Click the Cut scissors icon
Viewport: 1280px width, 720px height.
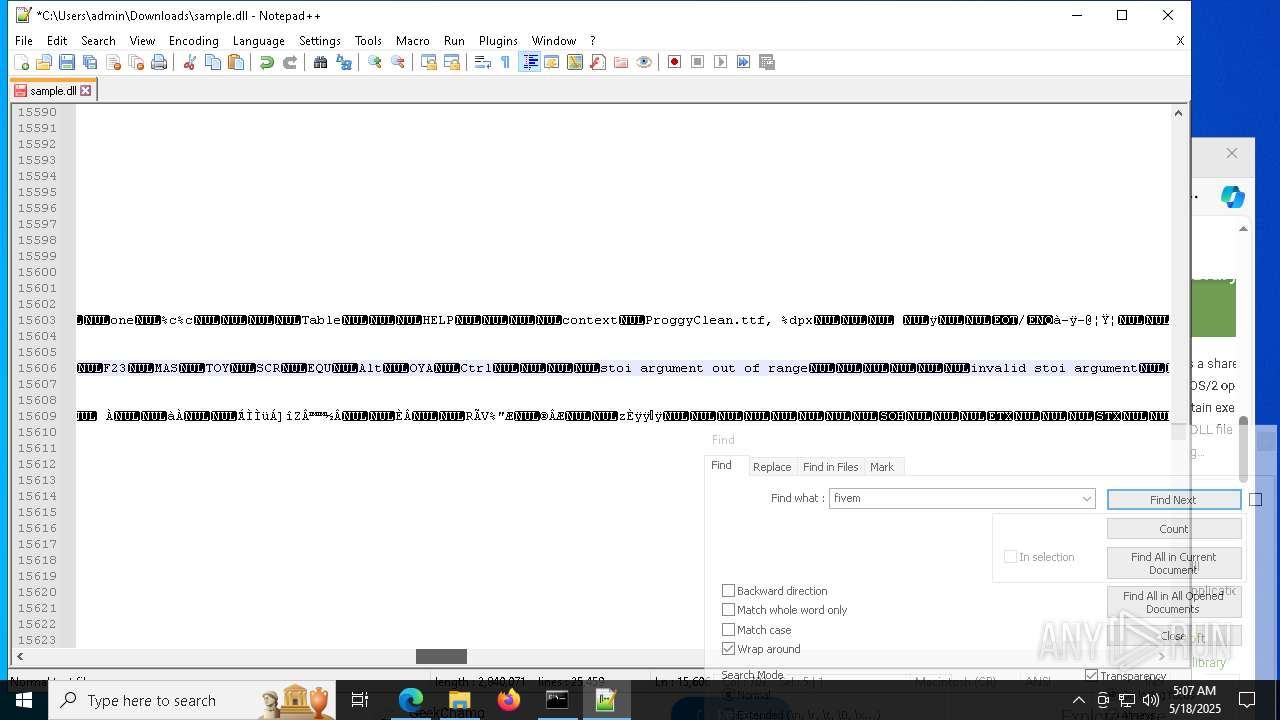[x=189, y=62]
